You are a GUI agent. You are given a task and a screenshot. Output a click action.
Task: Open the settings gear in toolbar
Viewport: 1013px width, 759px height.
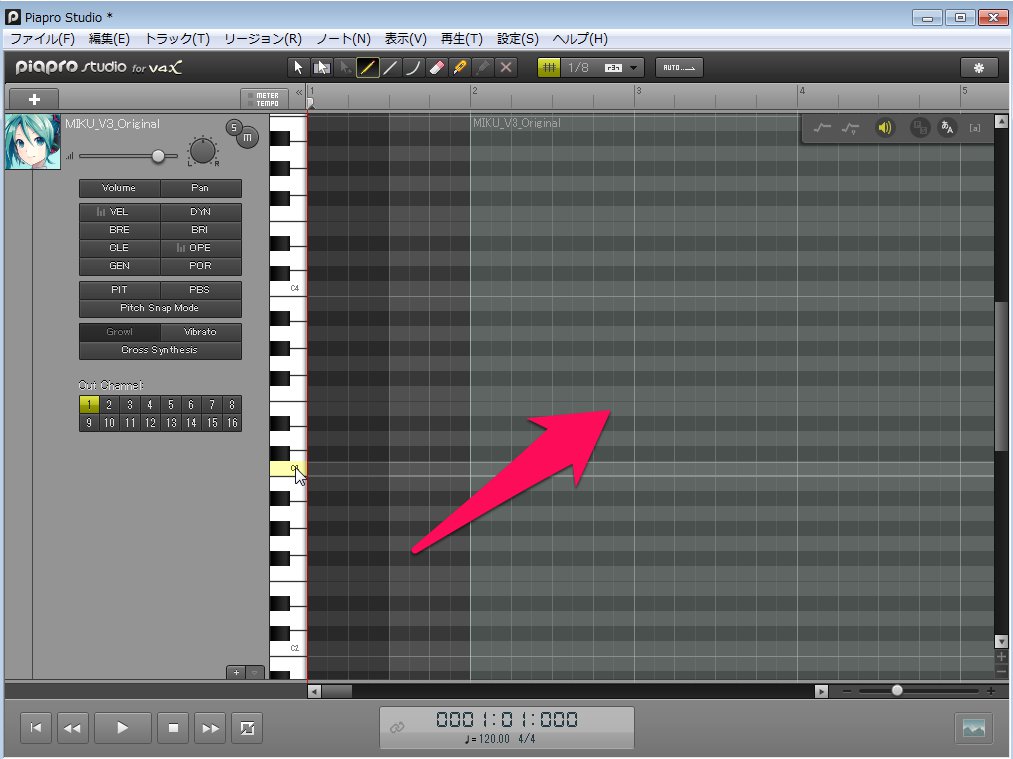pos(979,68)
